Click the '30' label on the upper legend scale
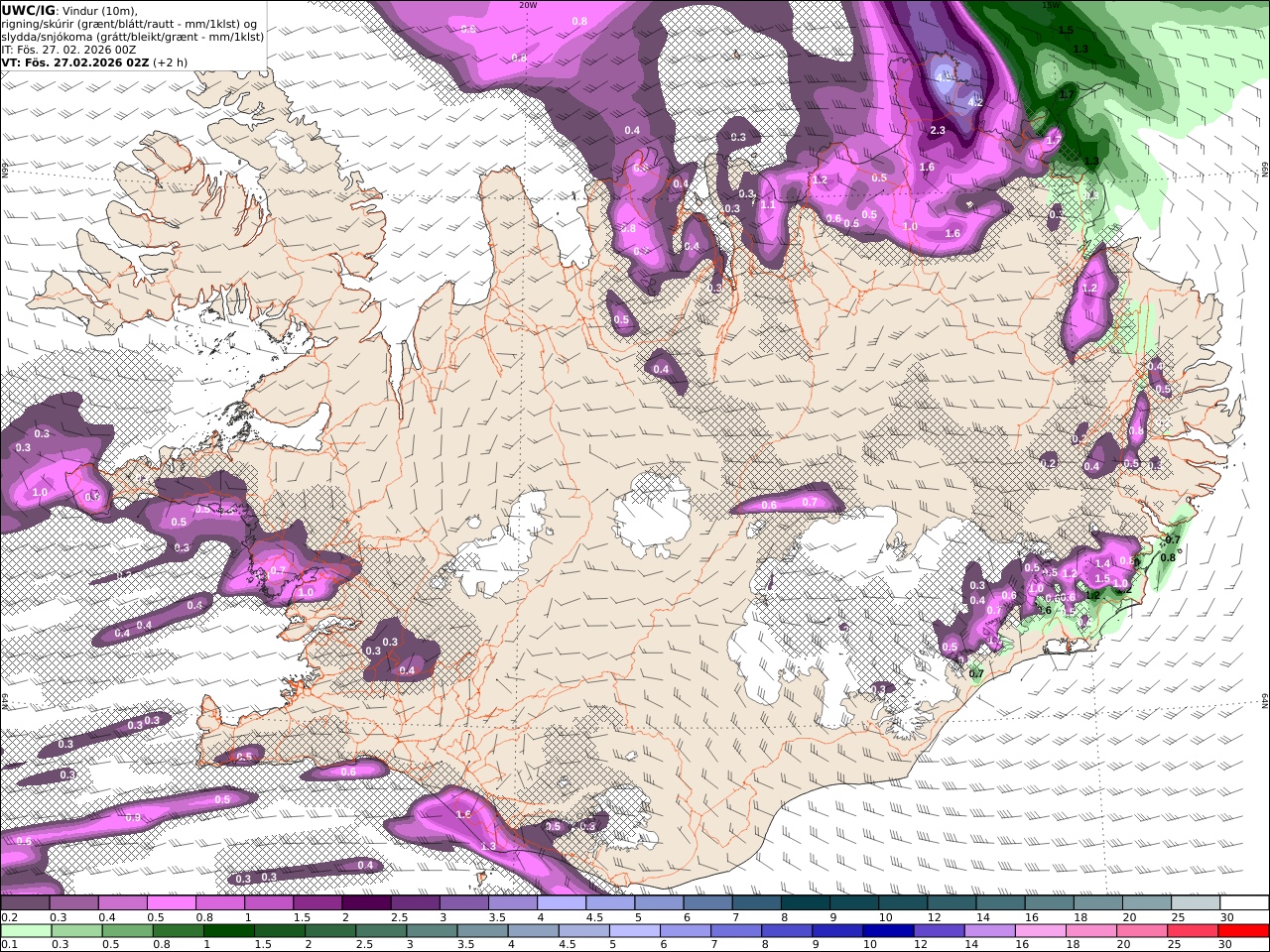Screen dimensions: 1270x952 coord(1227,917)
